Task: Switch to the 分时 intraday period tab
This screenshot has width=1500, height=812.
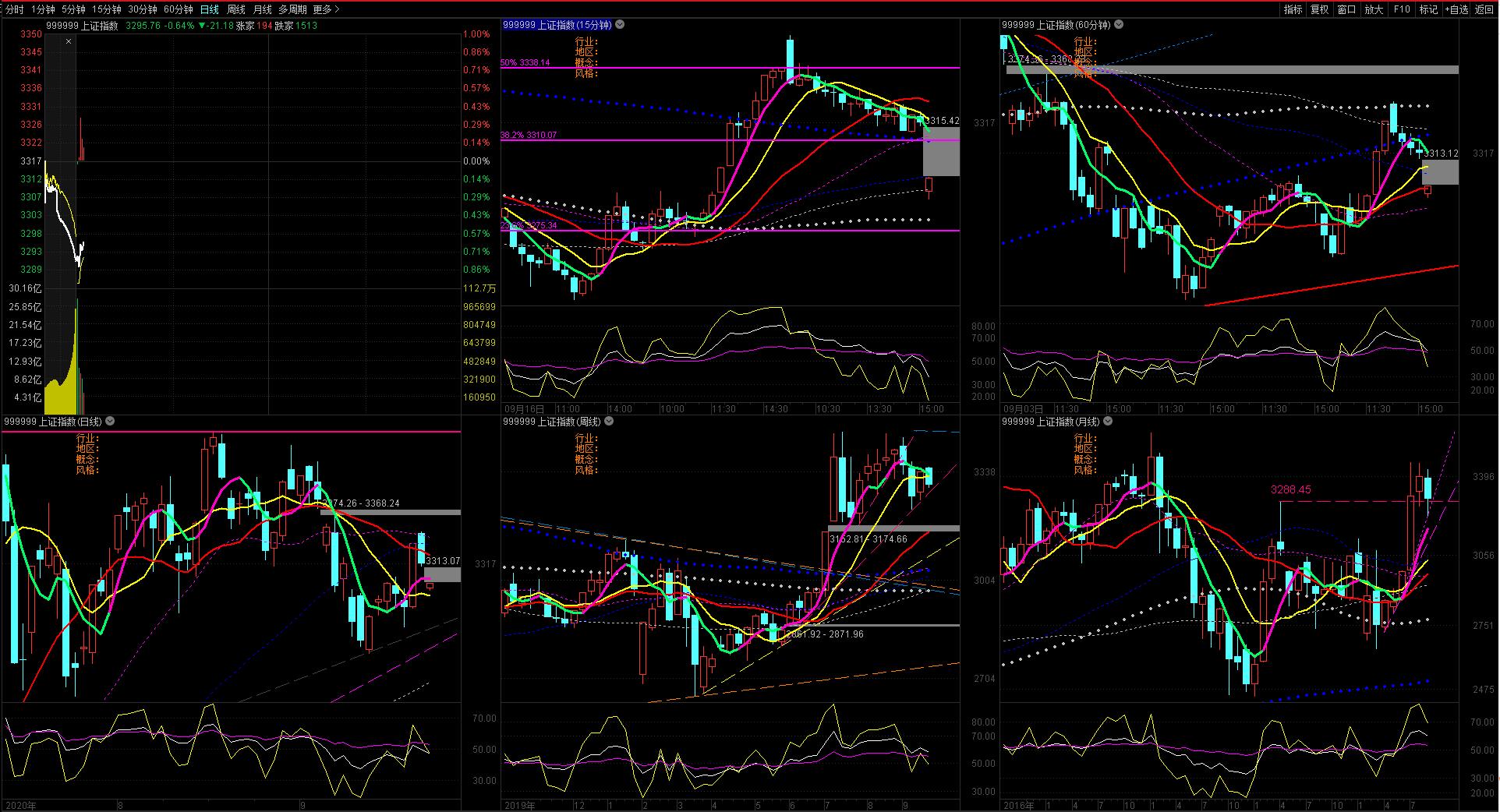Action: pyautogui.click(x=14, y=9)
